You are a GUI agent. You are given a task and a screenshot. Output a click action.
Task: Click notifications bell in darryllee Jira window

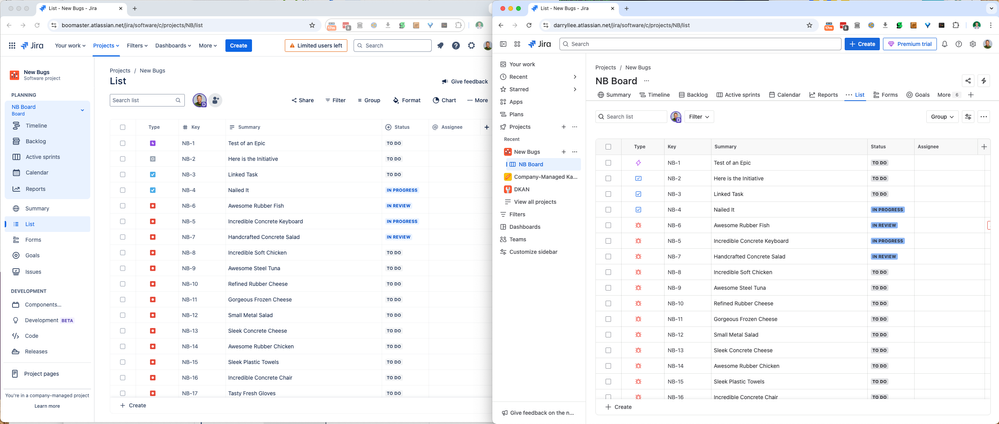945,44
